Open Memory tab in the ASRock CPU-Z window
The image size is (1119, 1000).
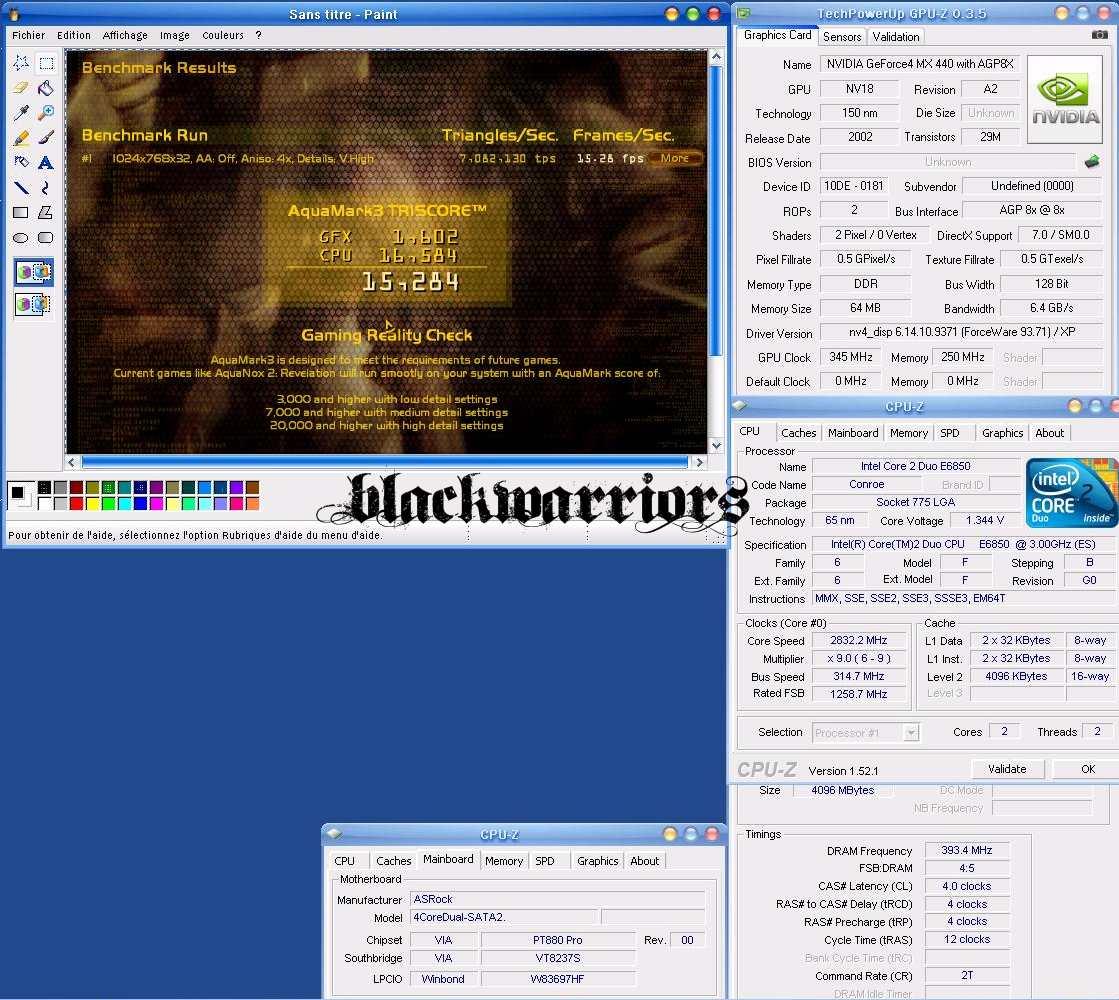click(504, 861)
